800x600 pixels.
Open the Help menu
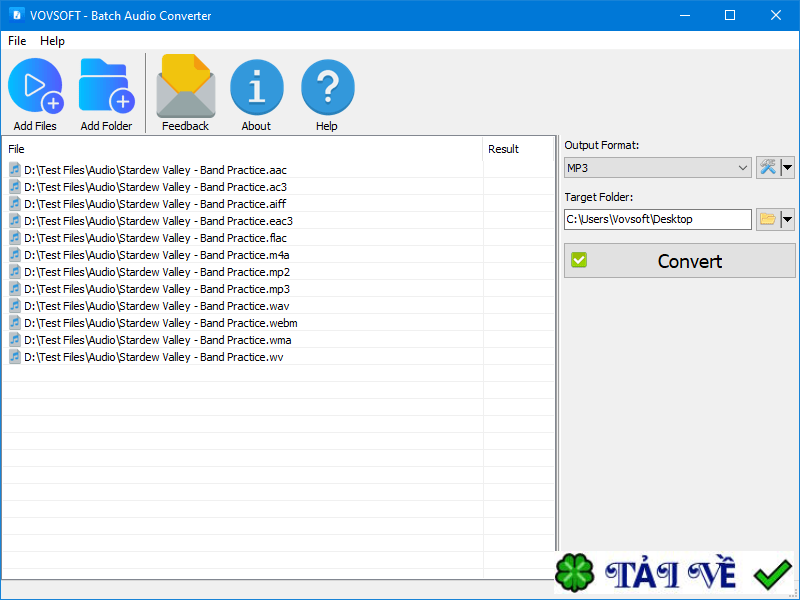point(52,41)
